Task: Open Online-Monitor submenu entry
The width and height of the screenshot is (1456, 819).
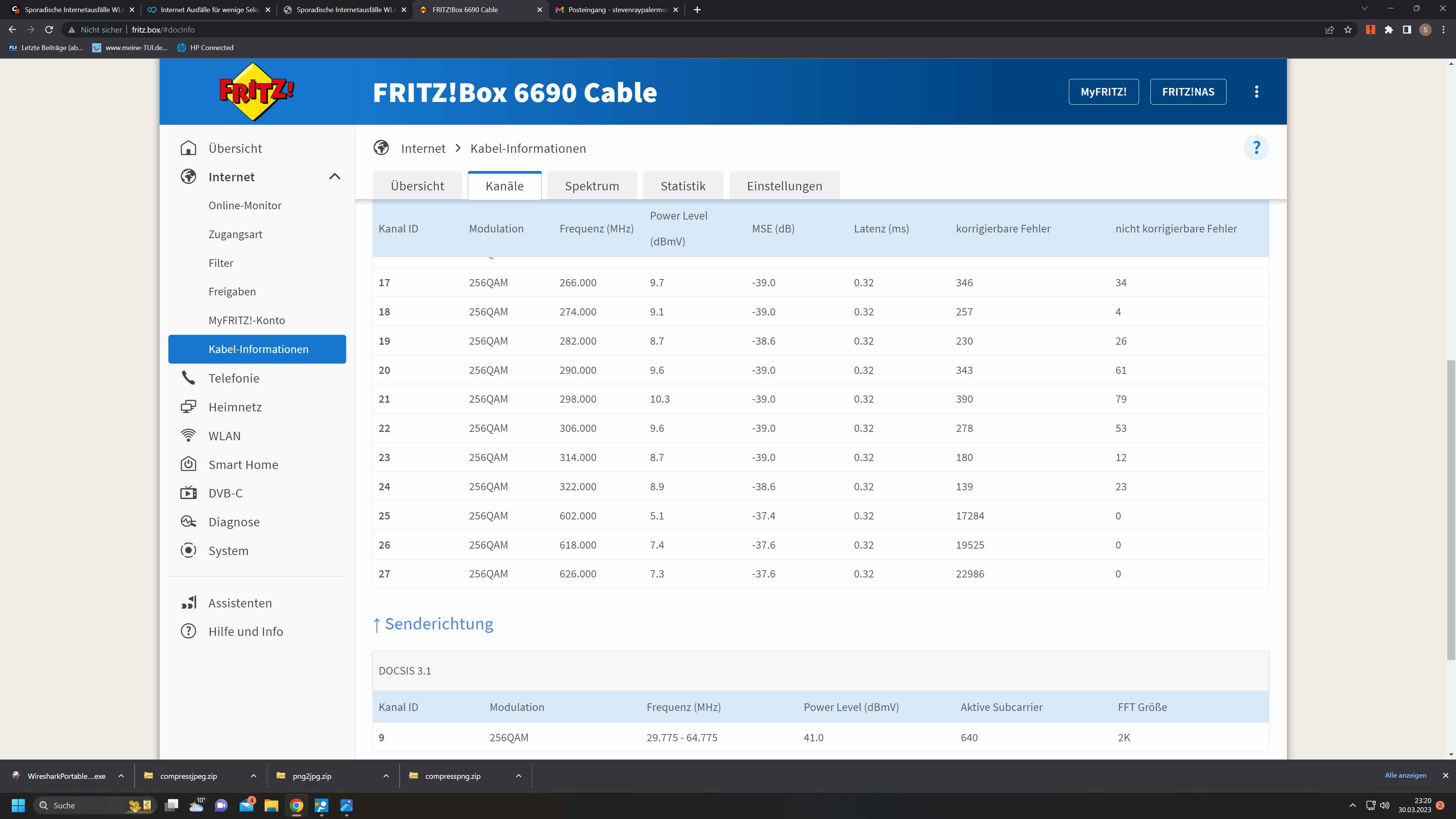Action: (x=244, y=206)
